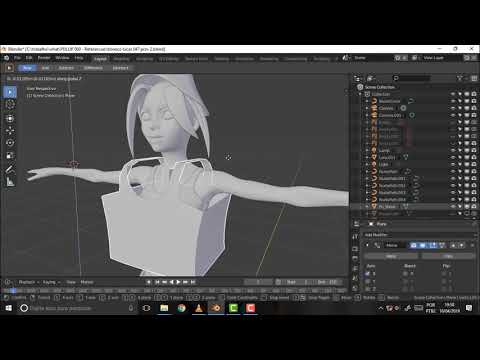Open the timeline editor type selector
The height and width of the screenshot is (360, 480).
point(8,282)
